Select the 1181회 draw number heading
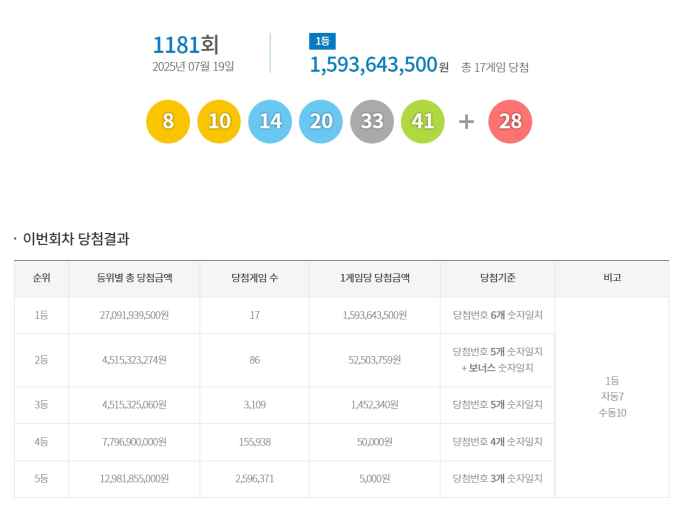The width and height of the screenshot is (680, 506). pos(186,45)
